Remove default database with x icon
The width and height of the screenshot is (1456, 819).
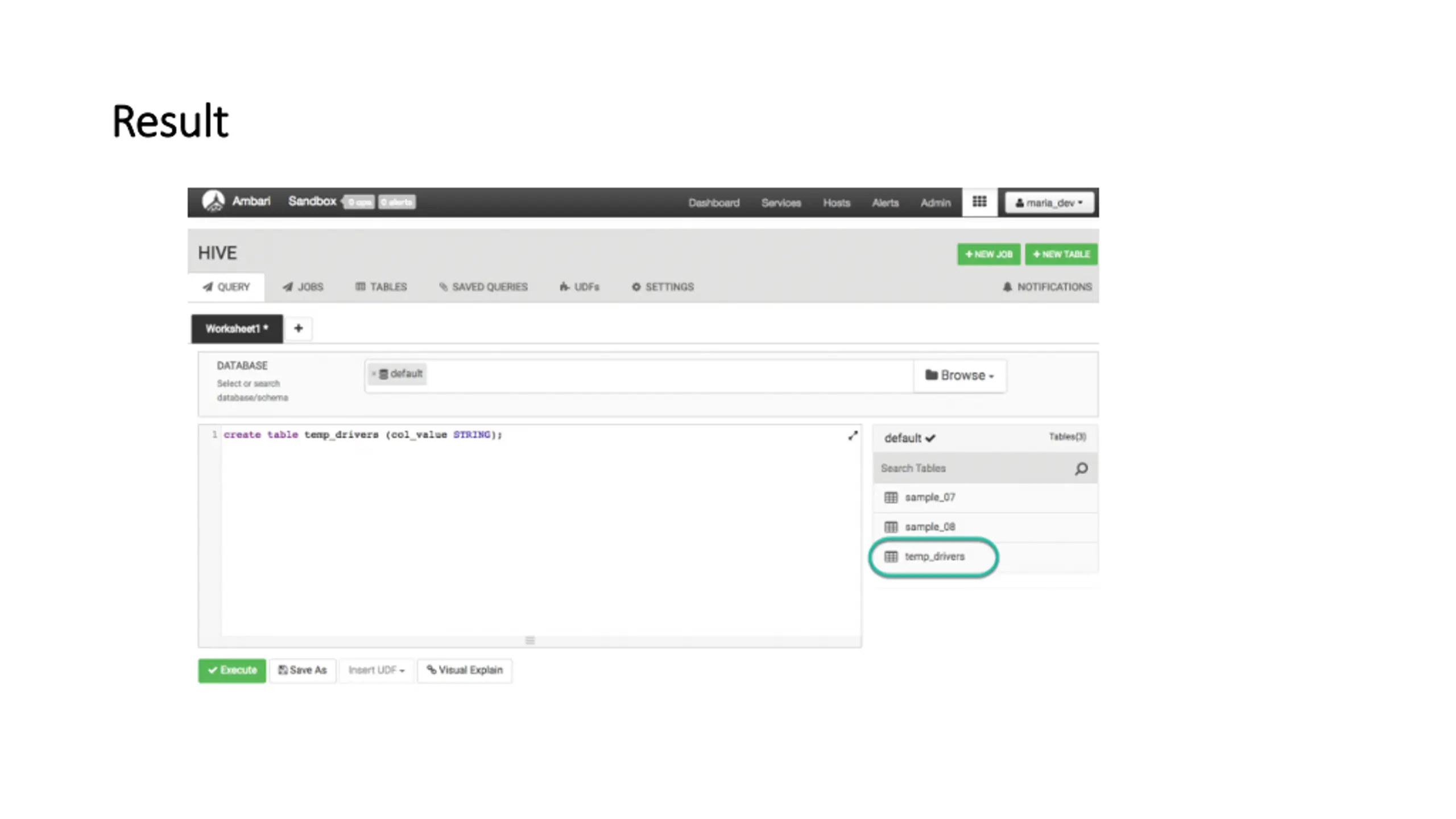tap(374, 374)
